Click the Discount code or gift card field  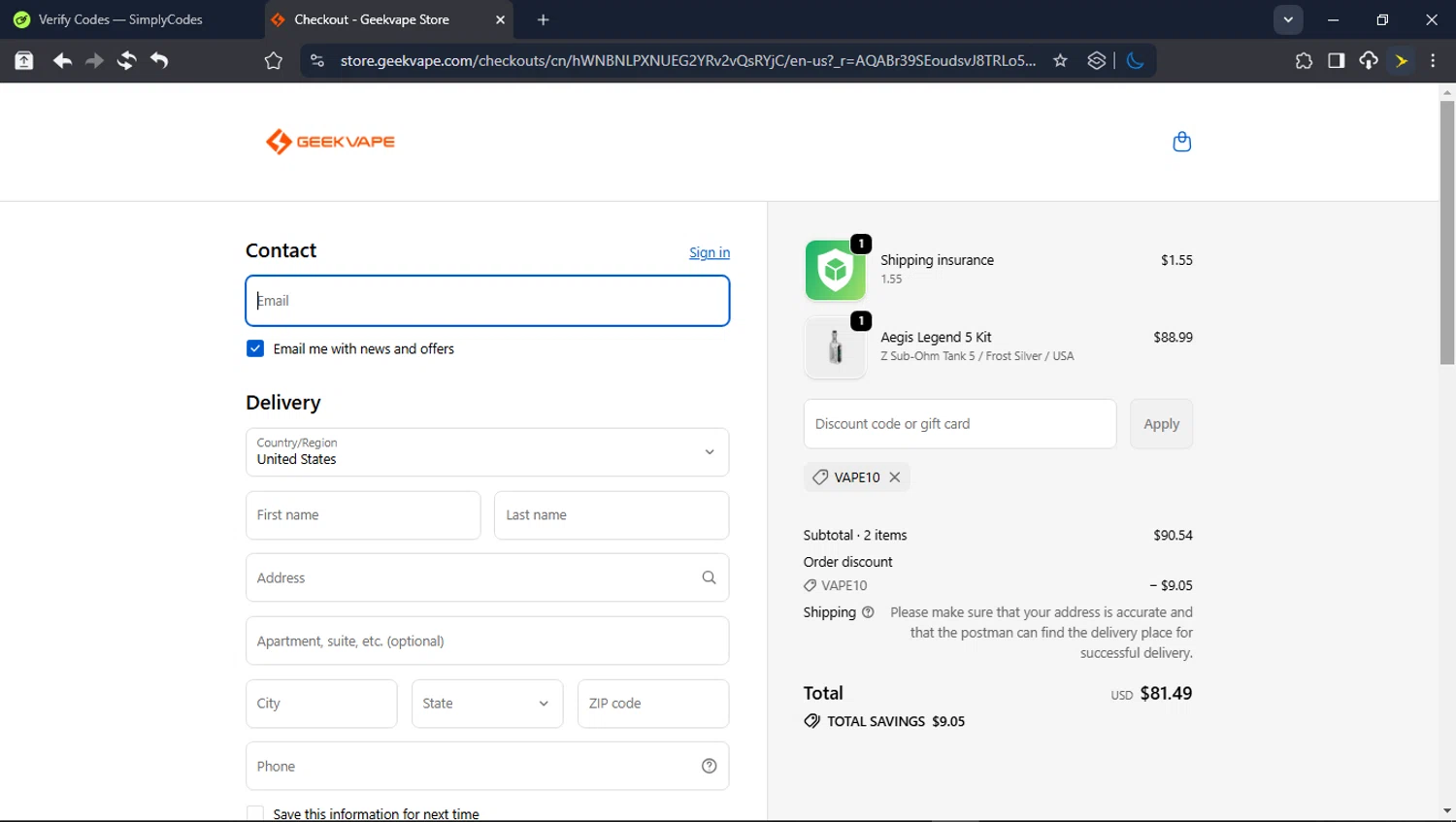click(x=960, y=424)
